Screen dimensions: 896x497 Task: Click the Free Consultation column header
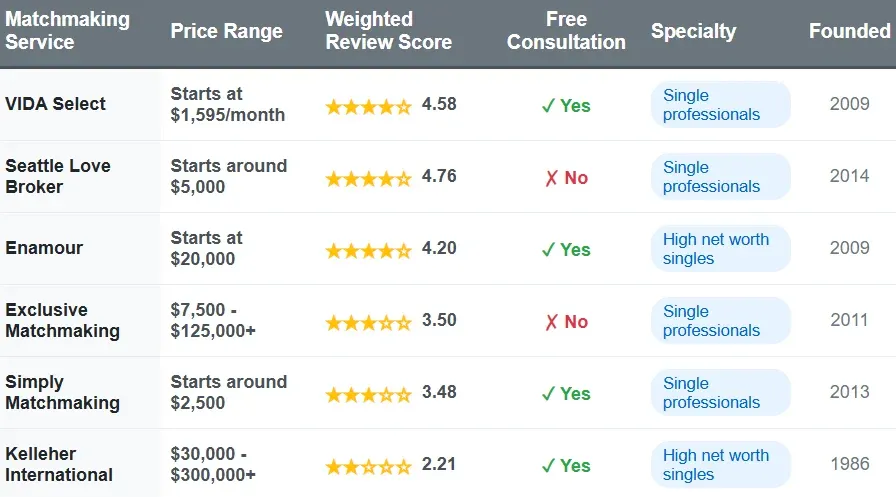[566, 31]
